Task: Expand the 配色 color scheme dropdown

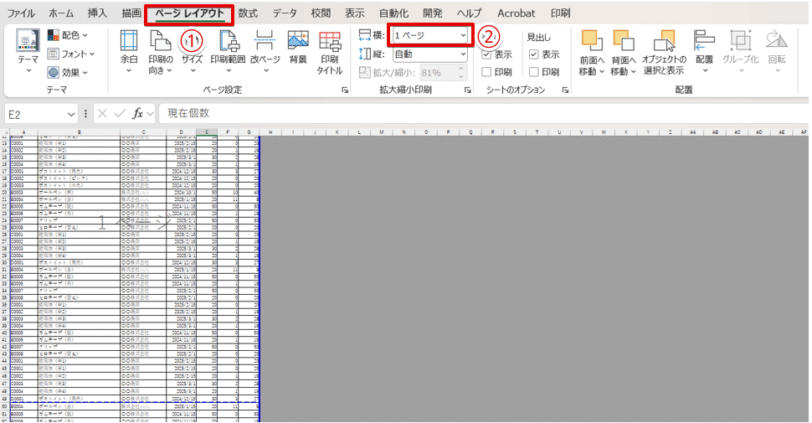Action: (x=67, y=35)
